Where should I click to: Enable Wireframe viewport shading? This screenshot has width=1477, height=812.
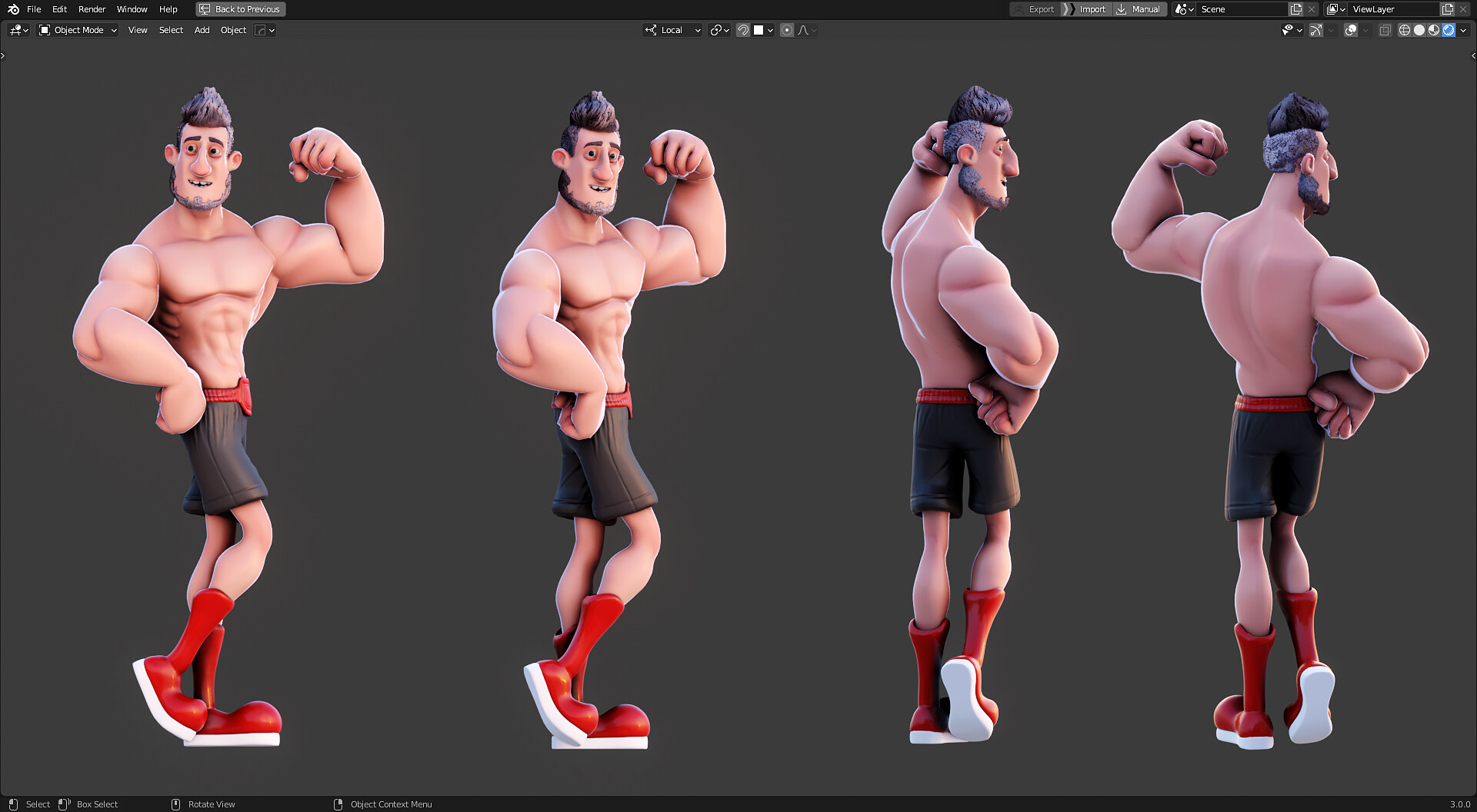point(1403,30)
